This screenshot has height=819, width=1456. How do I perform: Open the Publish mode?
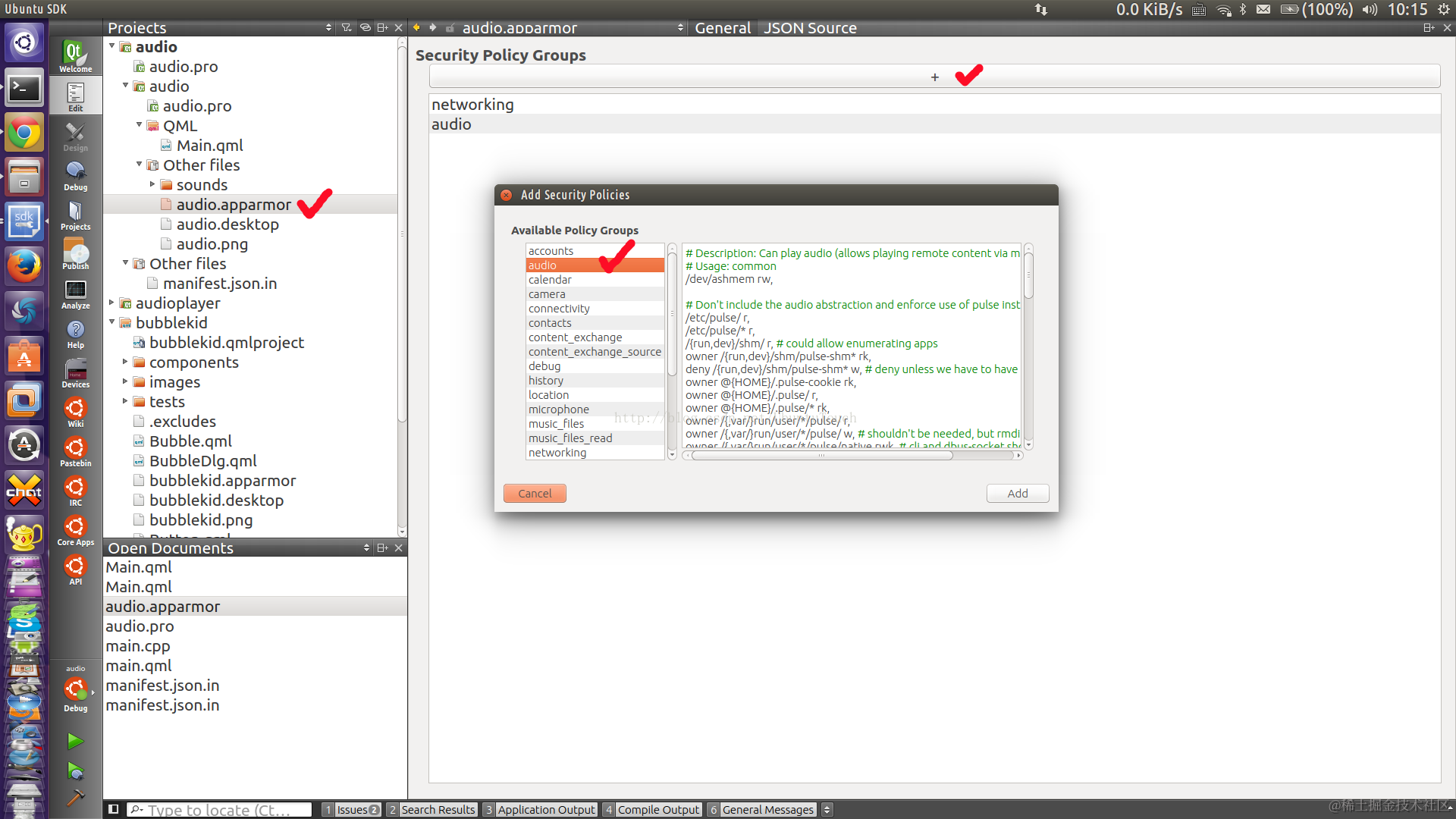point(75,254)
